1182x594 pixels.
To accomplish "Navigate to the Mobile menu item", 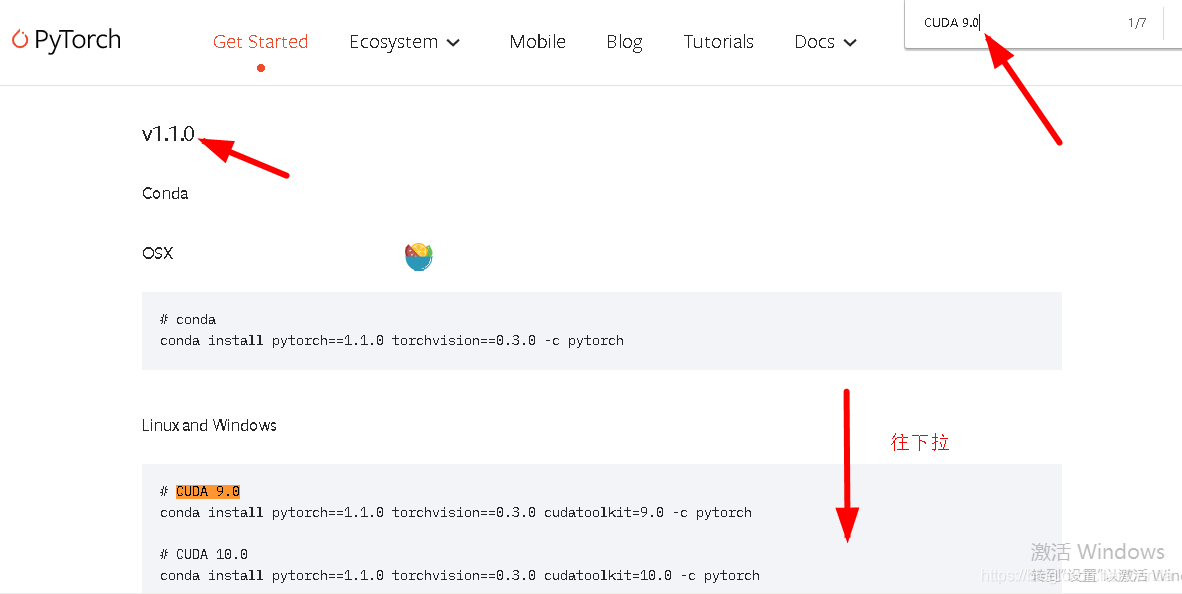I will tap(537, 41).
